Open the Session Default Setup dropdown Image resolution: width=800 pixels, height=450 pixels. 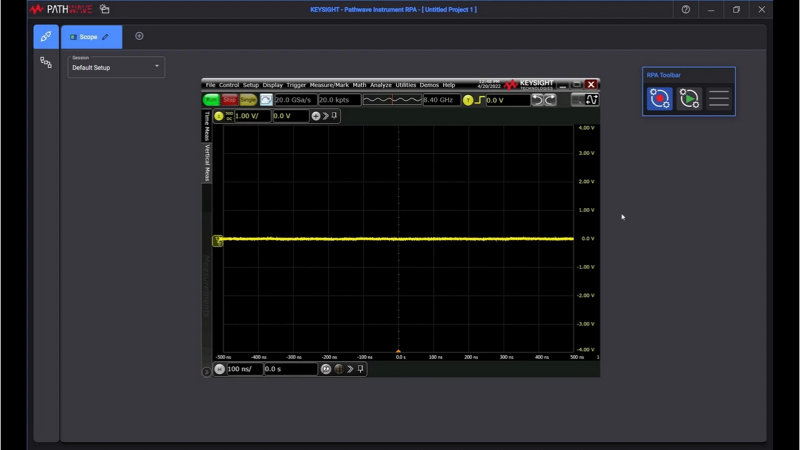(x=116, y=67)
